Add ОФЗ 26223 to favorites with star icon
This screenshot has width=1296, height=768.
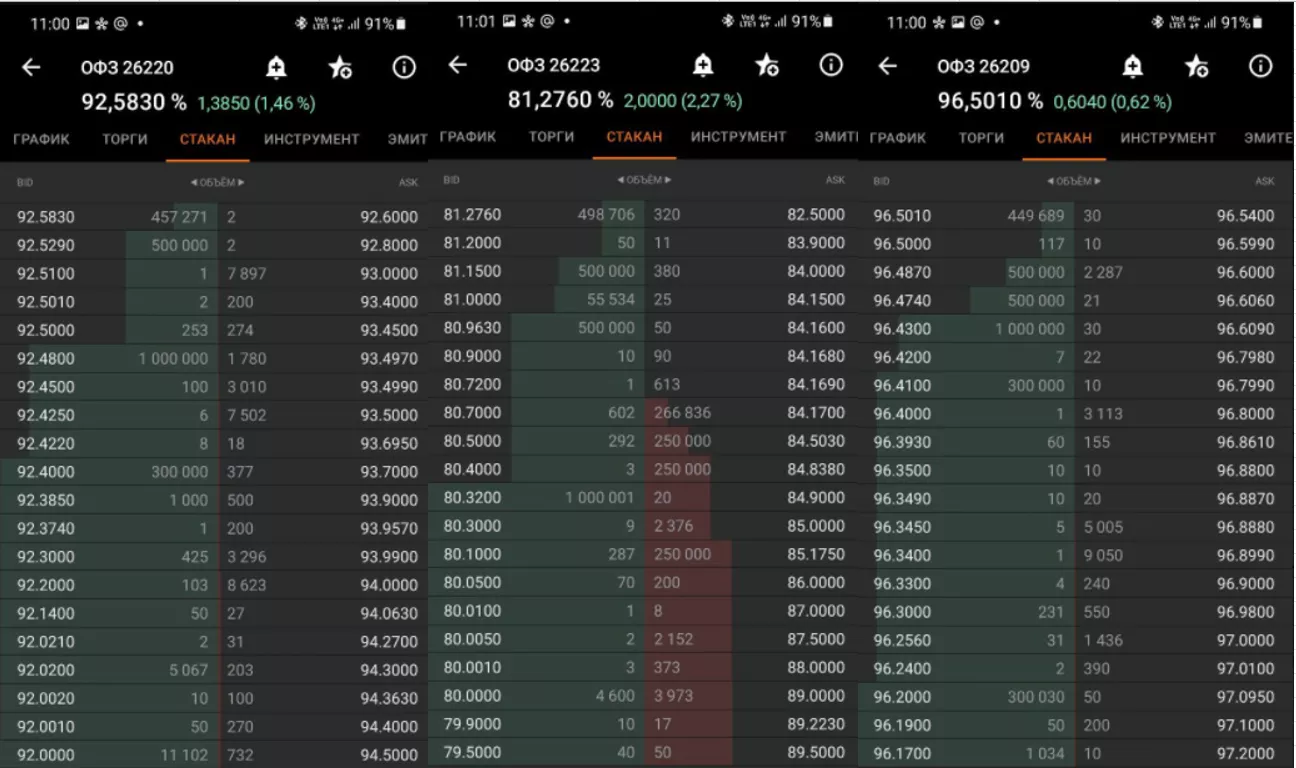tap(767, 65)
